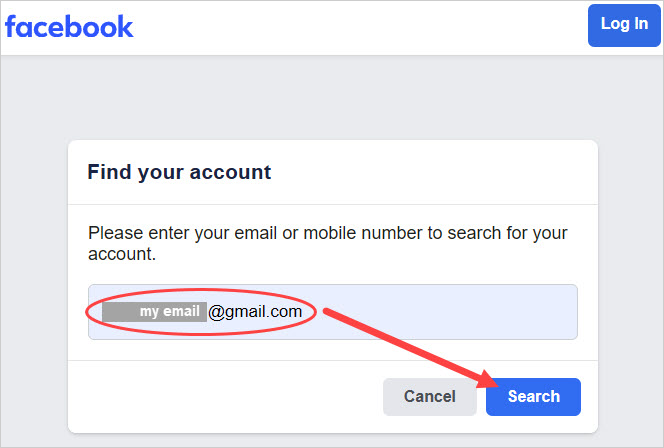Click the dialog footer left of Cancel
This screenshot has width=664, height=448.
pyautogui.click(x=220, y=396)
